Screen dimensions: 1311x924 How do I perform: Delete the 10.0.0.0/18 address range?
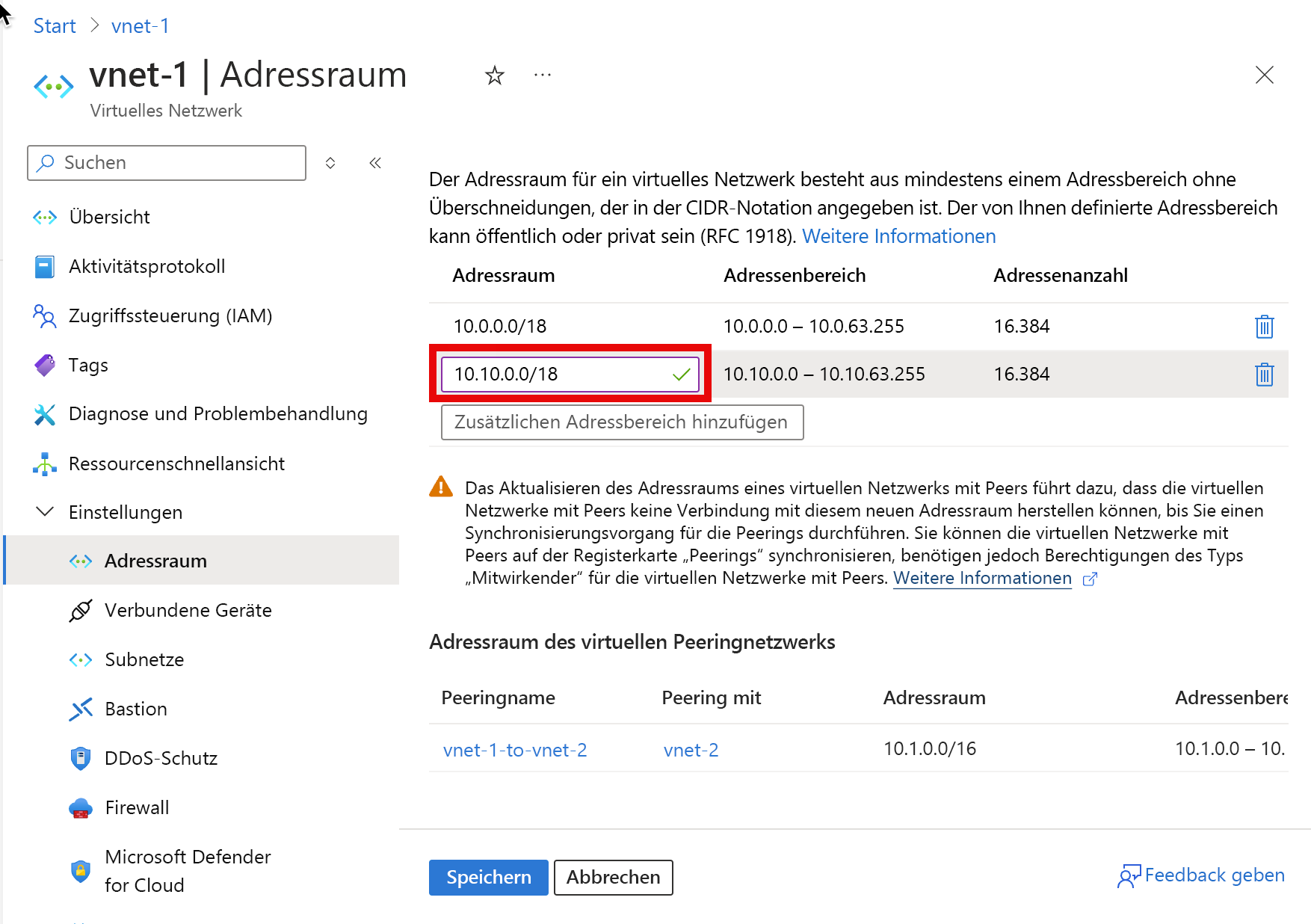click(1264, 327)
